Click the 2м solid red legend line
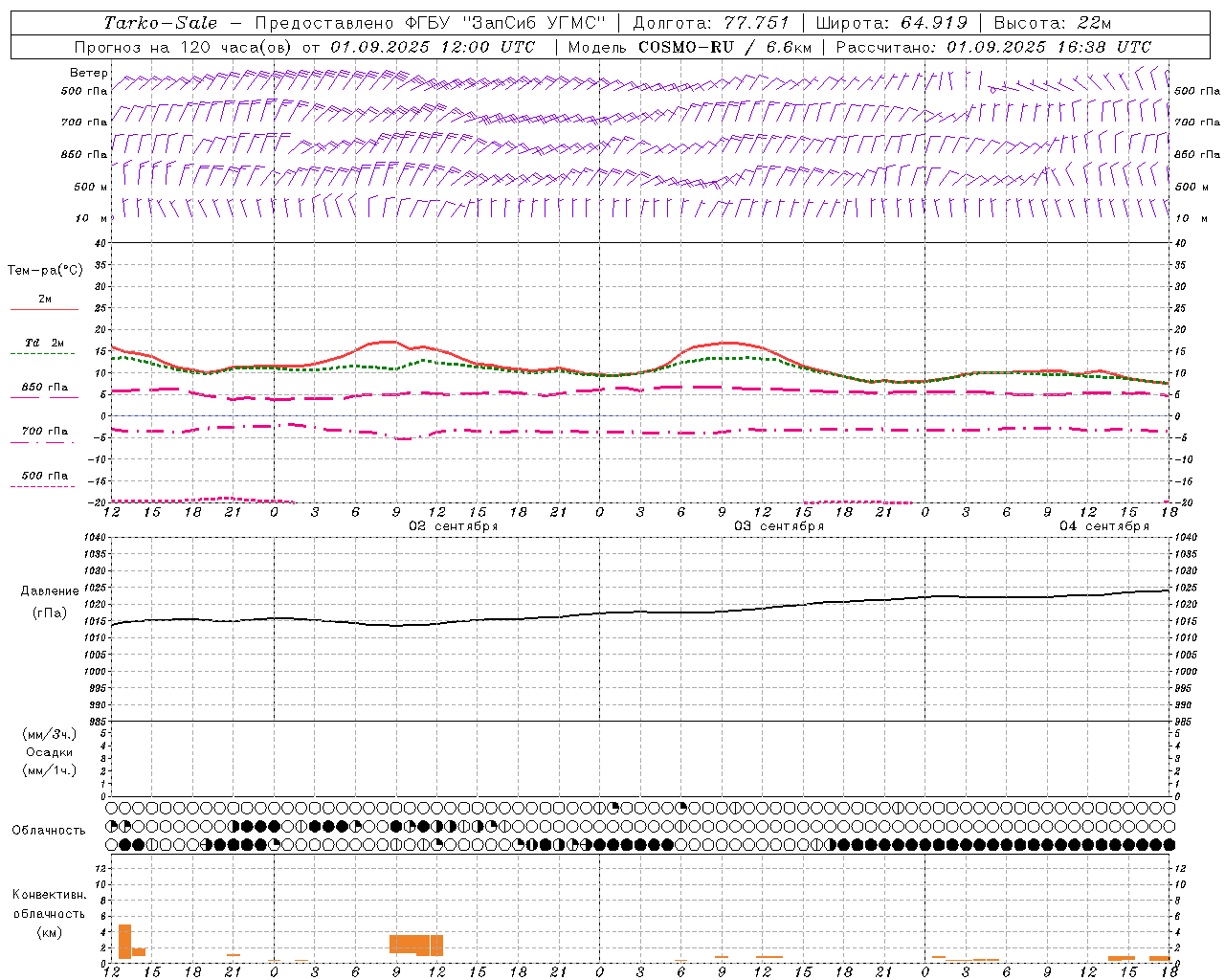Screen dimensions: 1225x980 44,308
